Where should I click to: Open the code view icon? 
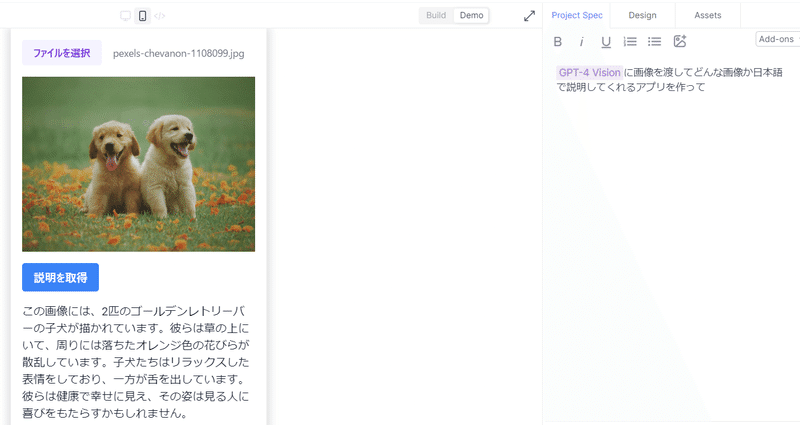(x=160, y=16)
